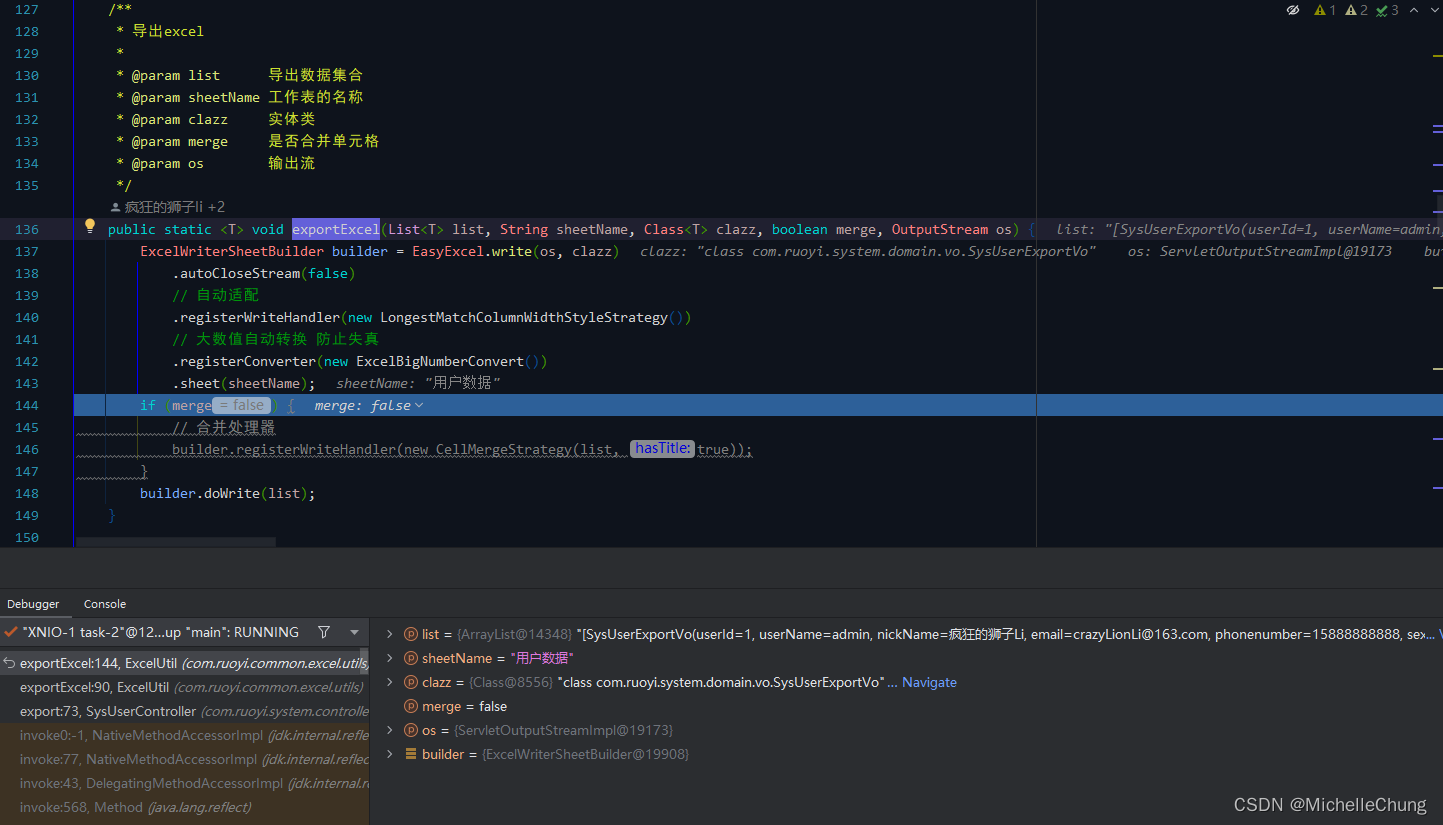The image size is (1443, 825).
Task: Click the yellow error stripe mark near top
Action: [1437, 55]
